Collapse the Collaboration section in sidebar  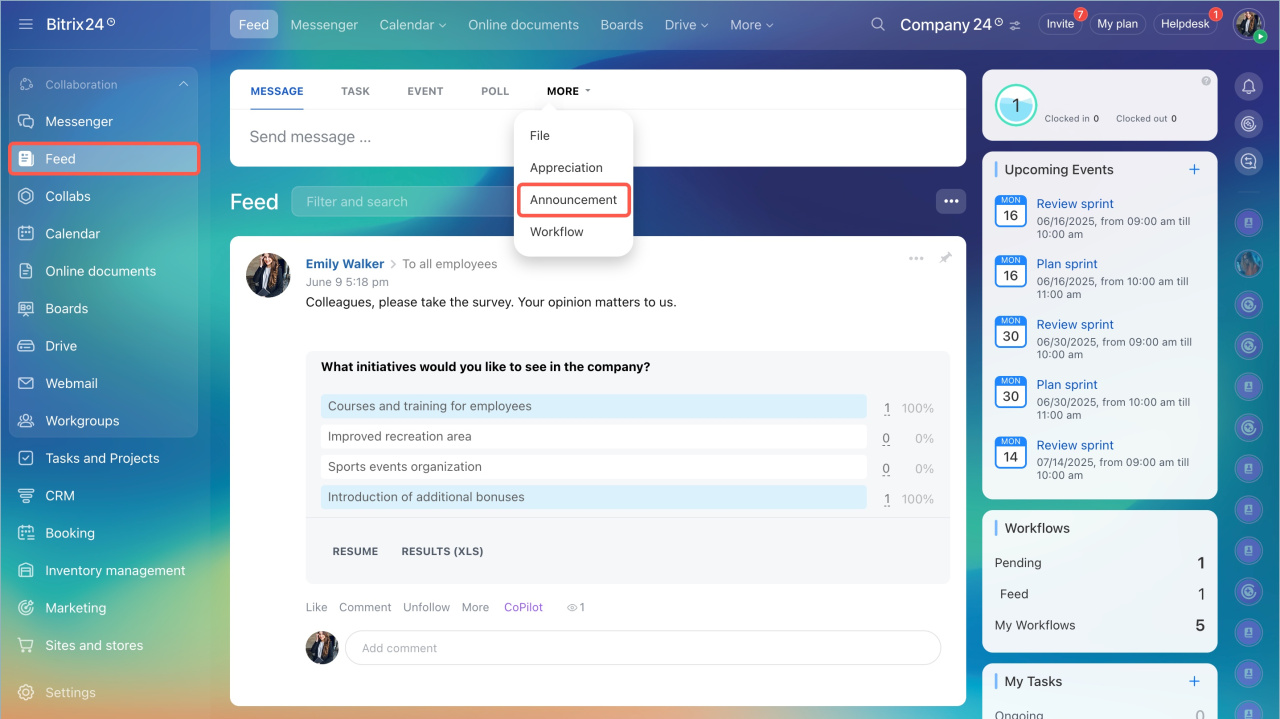[x=183, y=85]
